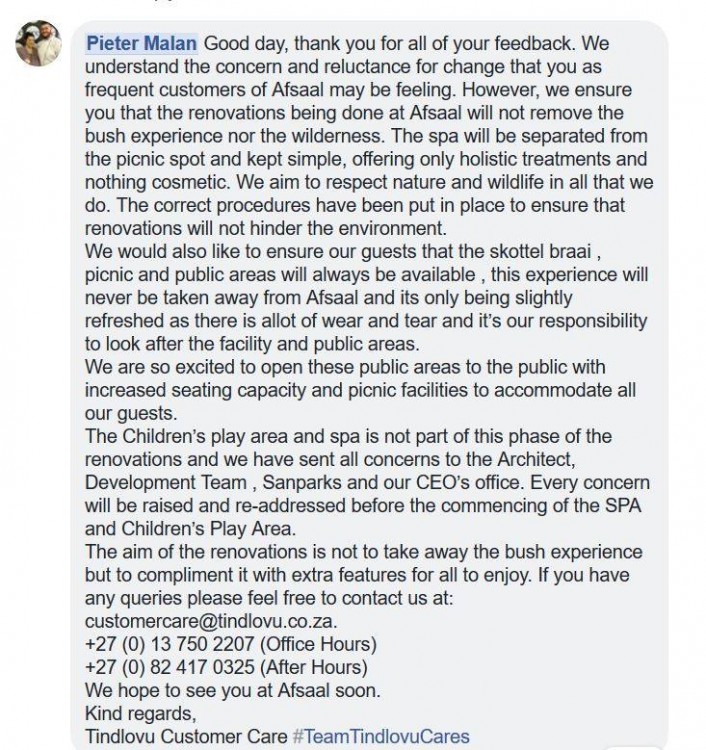Click the words 'skottel braai' in the comment
This screenshot has width=706, height=750.
pyautogui.click(x=539, y=251)
